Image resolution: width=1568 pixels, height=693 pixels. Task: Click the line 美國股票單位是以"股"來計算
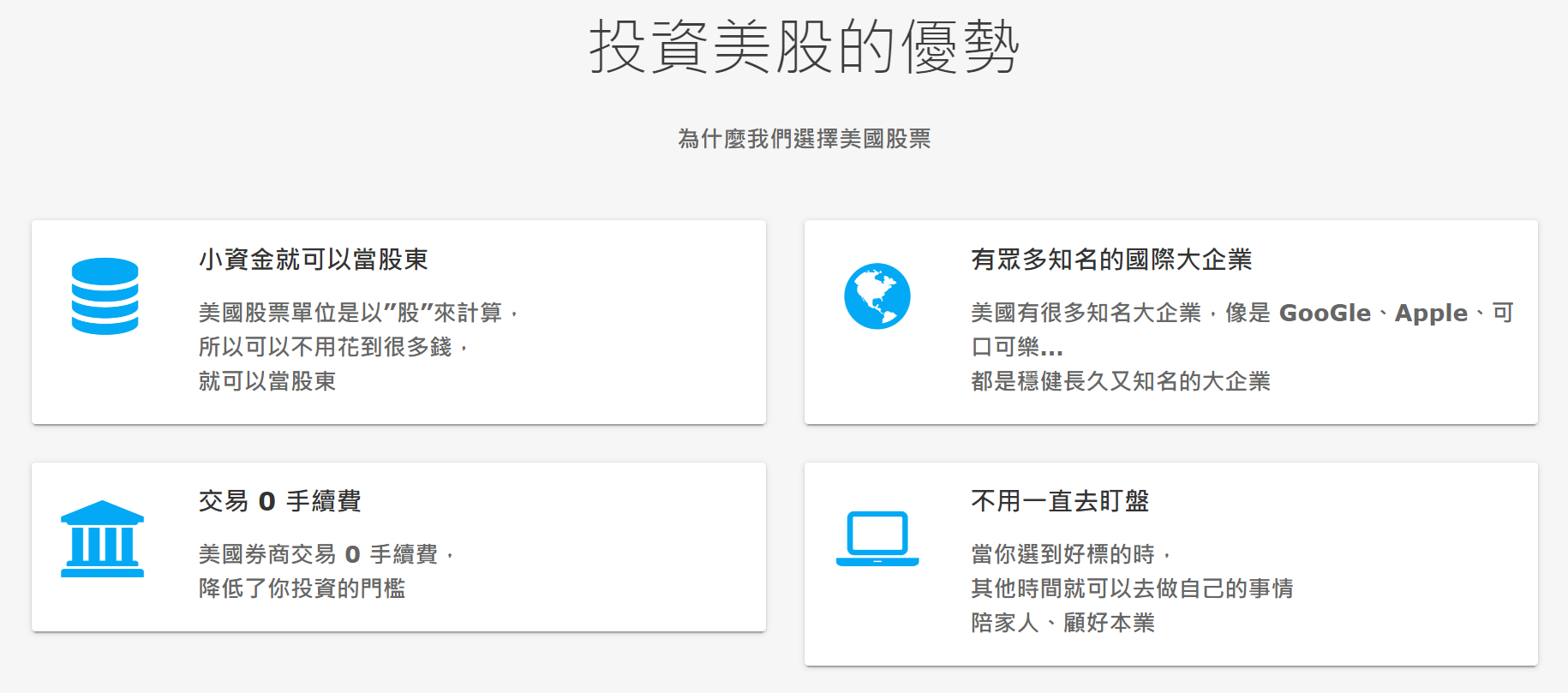coord(358,313)
